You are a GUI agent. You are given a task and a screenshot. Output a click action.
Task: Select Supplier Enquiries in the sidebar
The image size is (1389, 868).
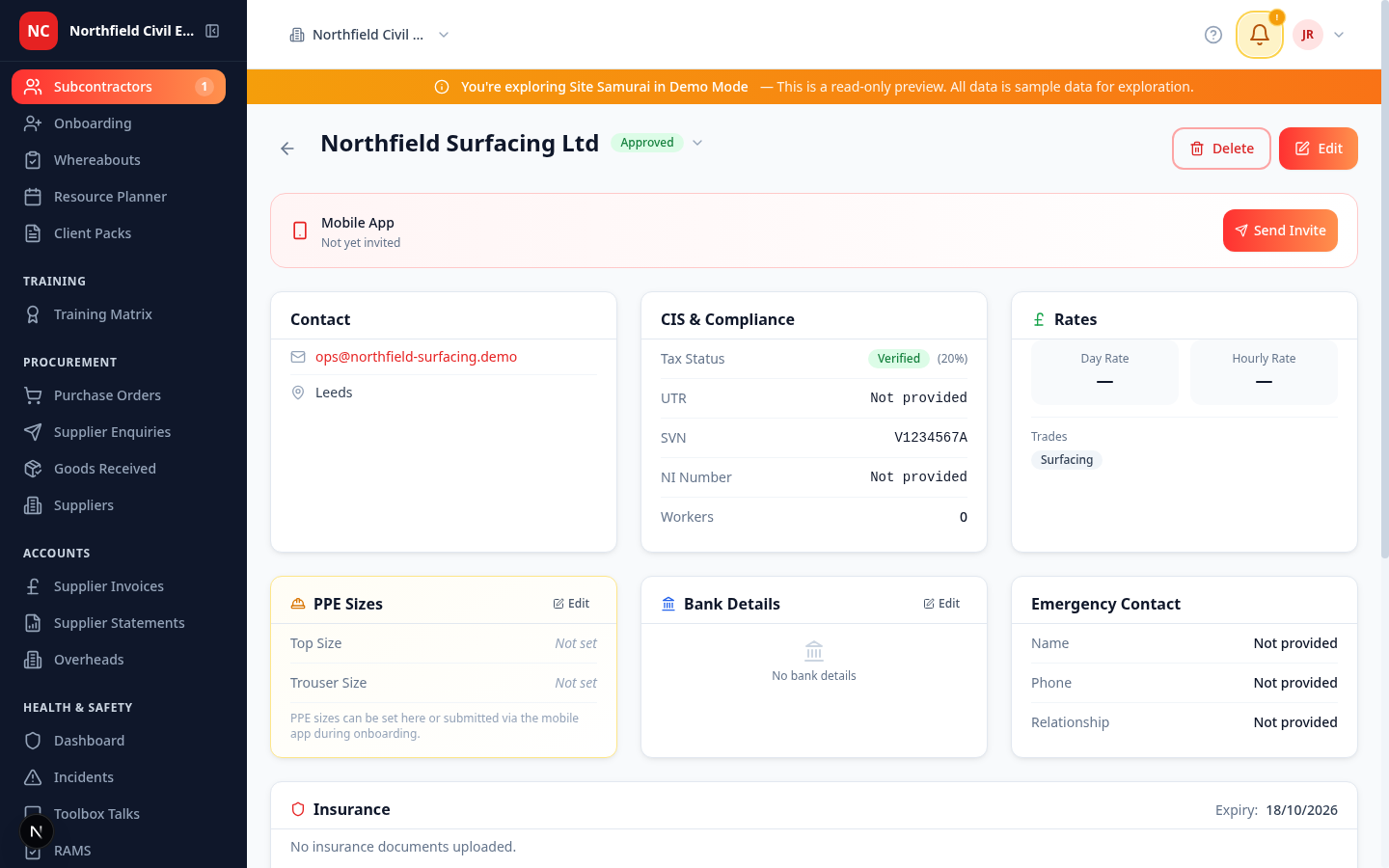111,431
